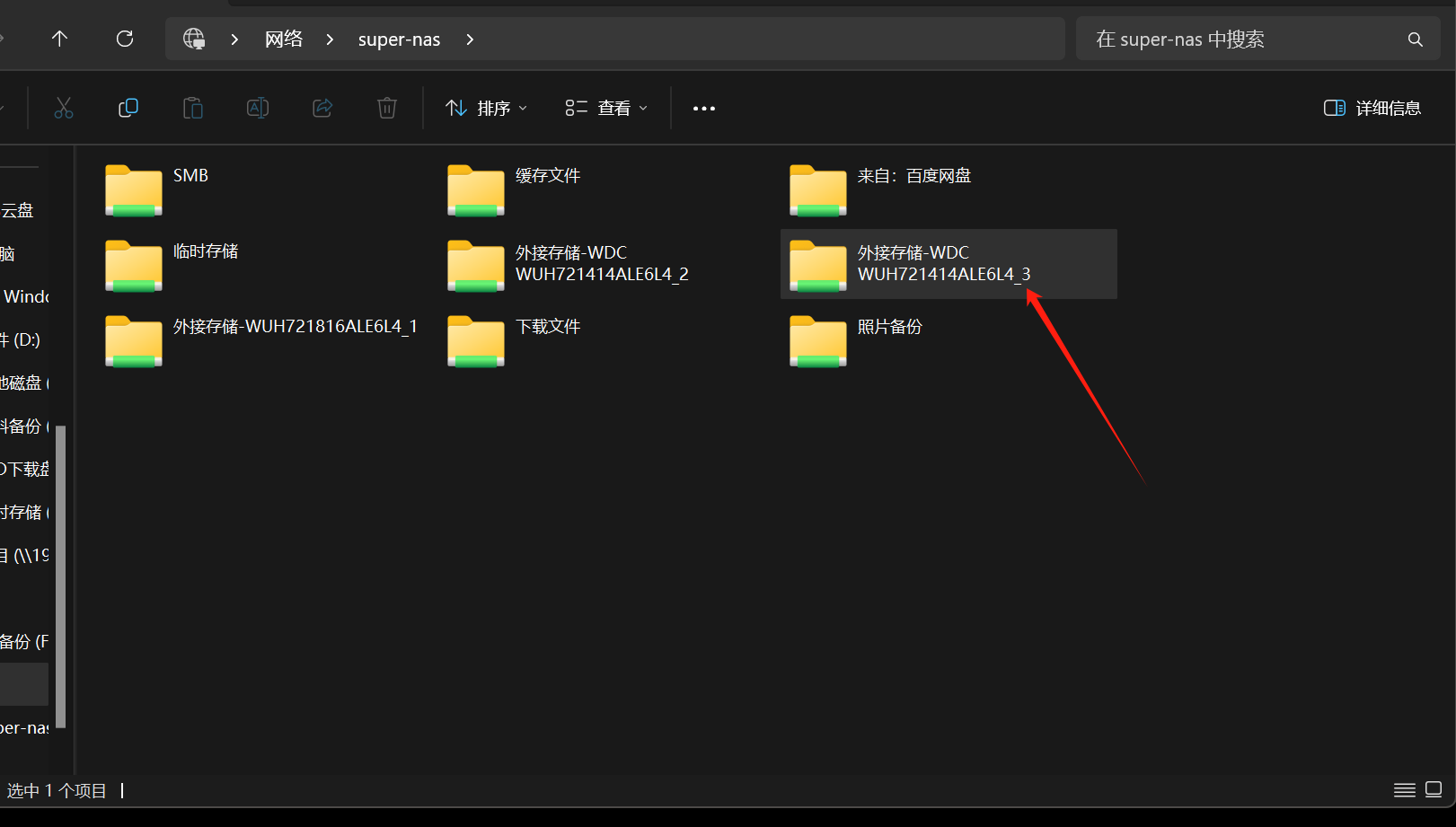1456x827 pixels.
Task: Select the WUH721414ALE6L4_3 folder icon
Action: click(x=818, y=266)
